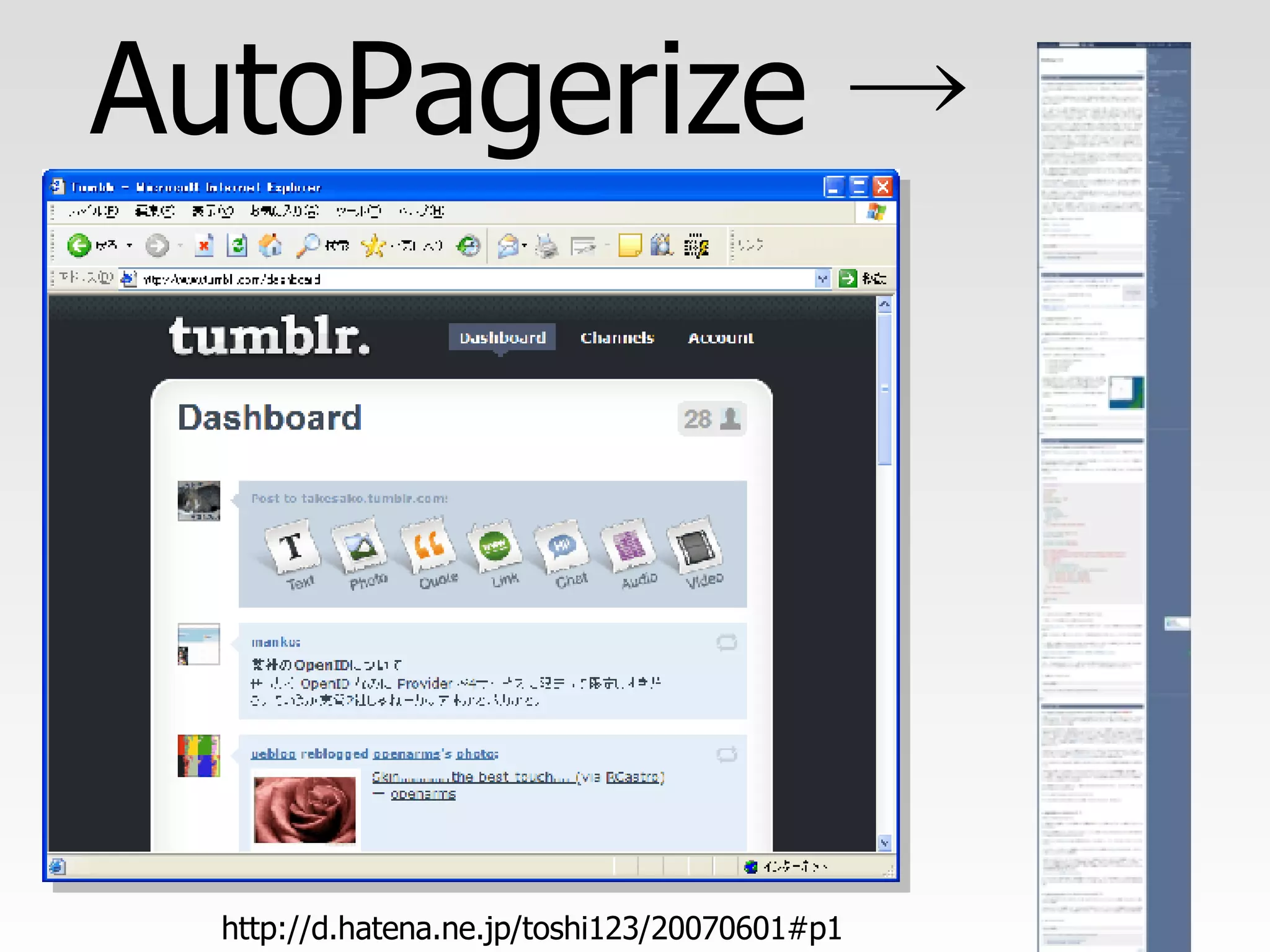Open the ueblog user link
Viewport: 1270px width, 952px height.
273,754
